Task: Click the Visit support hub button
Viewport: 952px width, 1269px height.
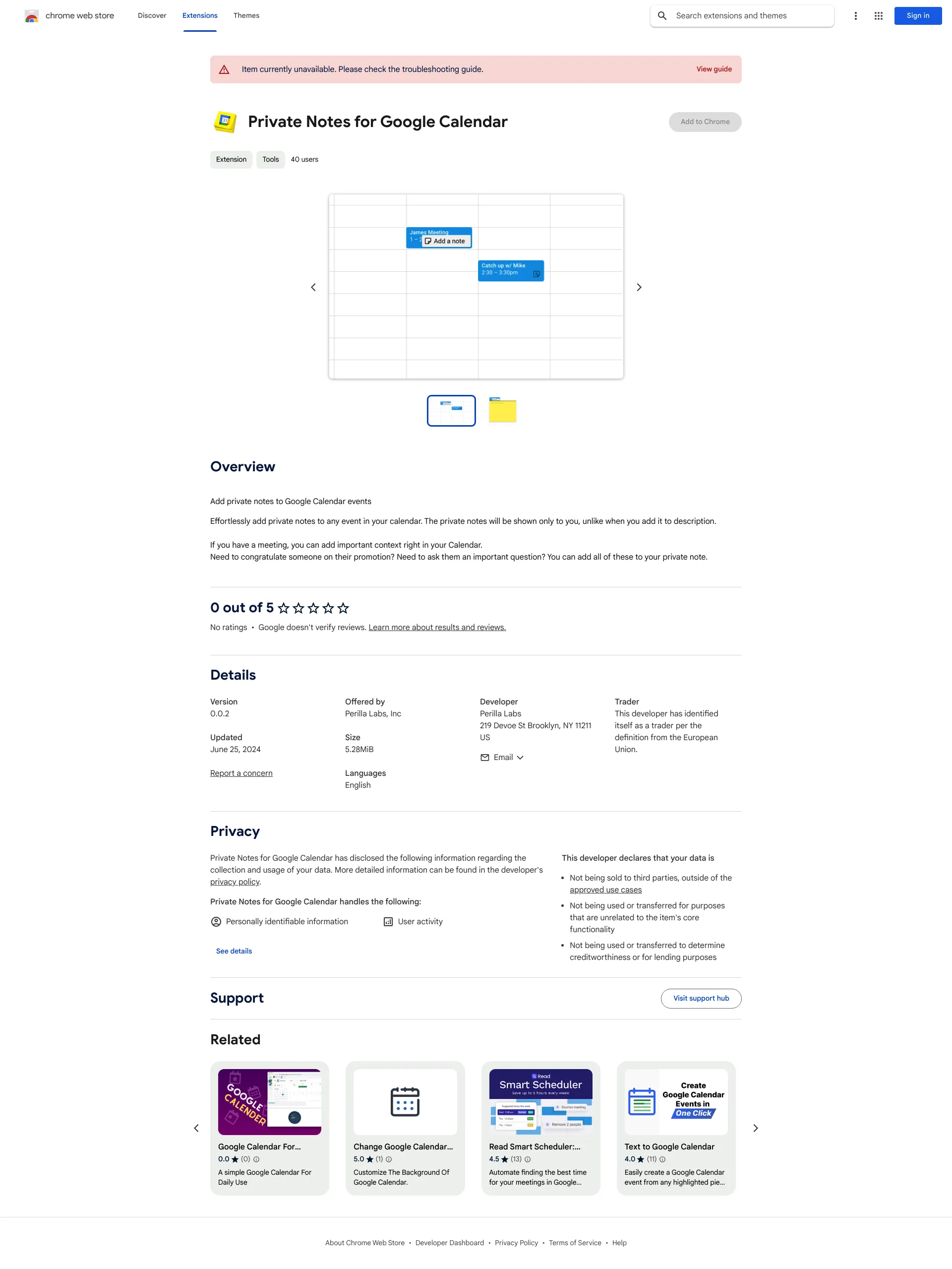Action: coord(701,998)
